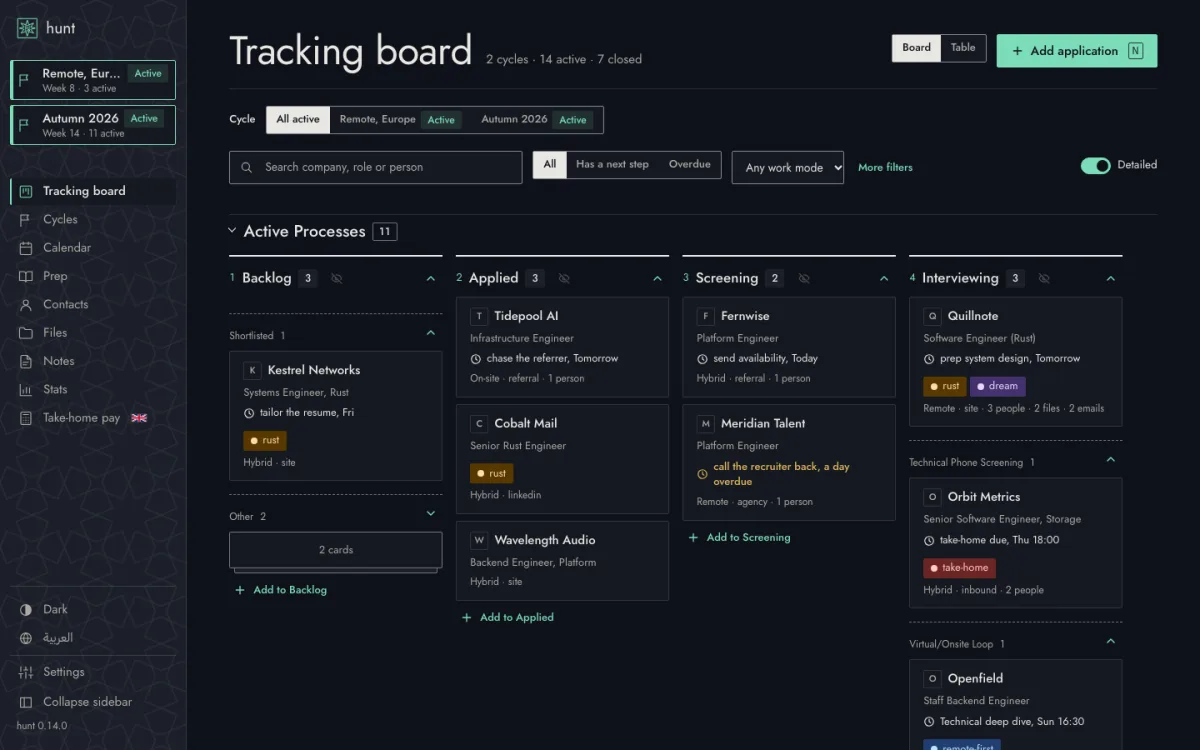Select the All next-step filter
This screenshot has width=1200, height=750.
pyautogui.click(x=550, y=165)
